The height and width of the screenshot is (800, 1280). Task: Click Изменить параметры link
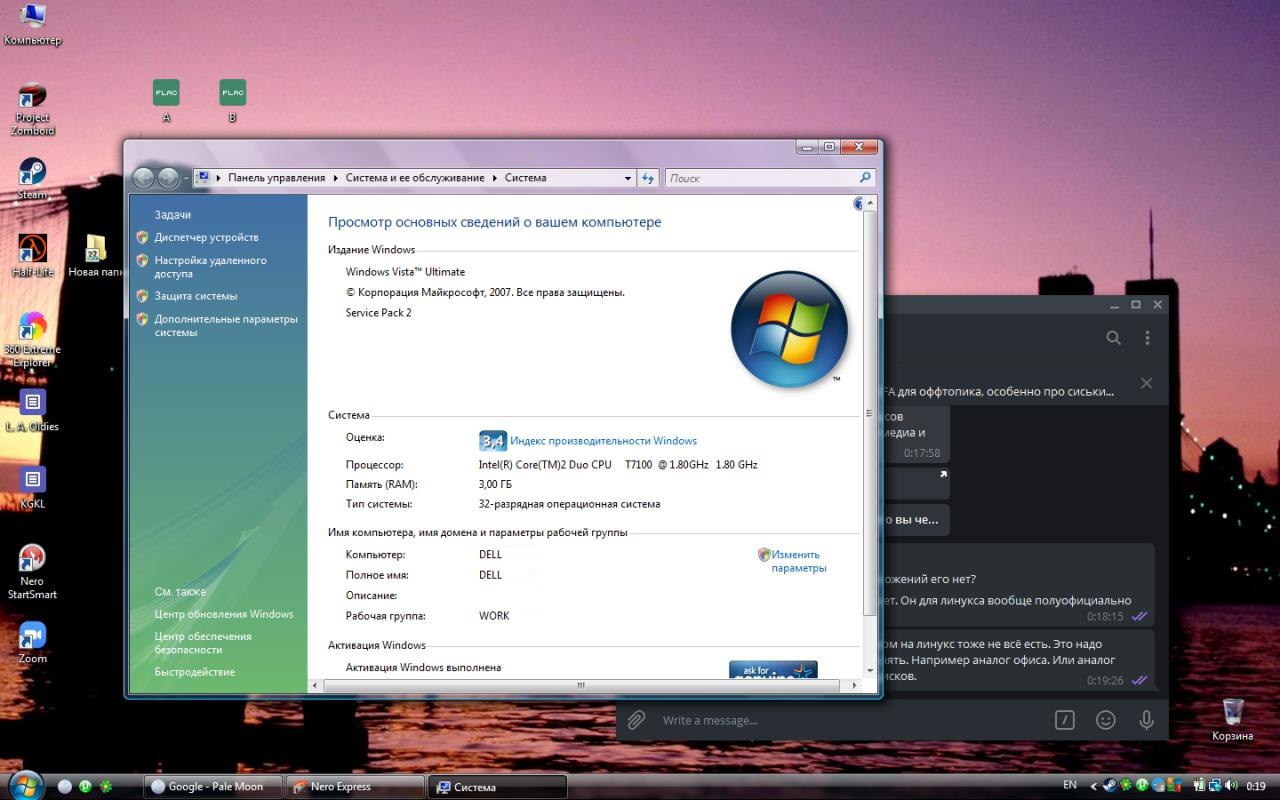pyautogui.click(x=797, y=561)
